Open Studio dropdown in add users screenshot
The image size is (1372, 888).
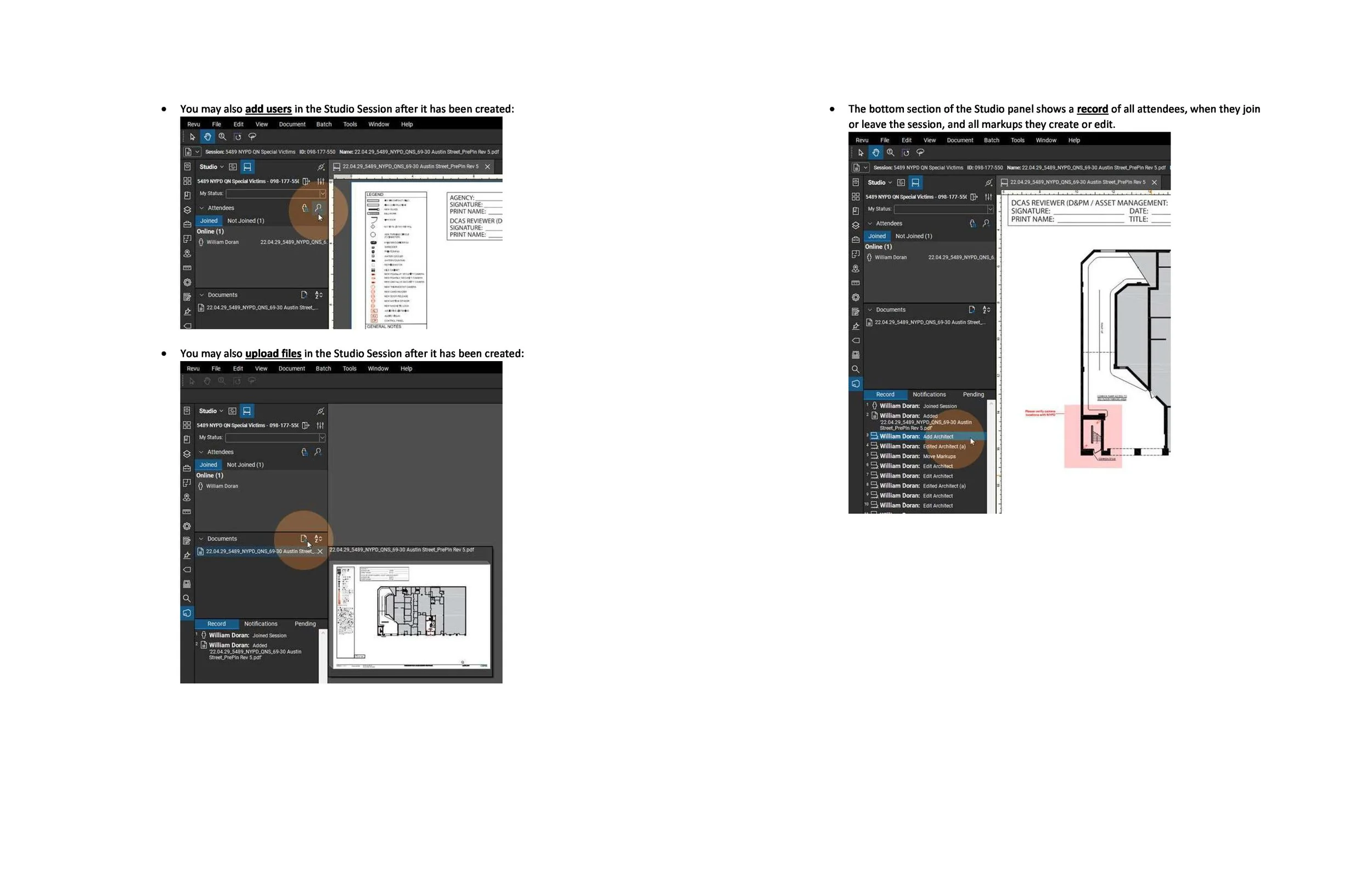(212, 167)
